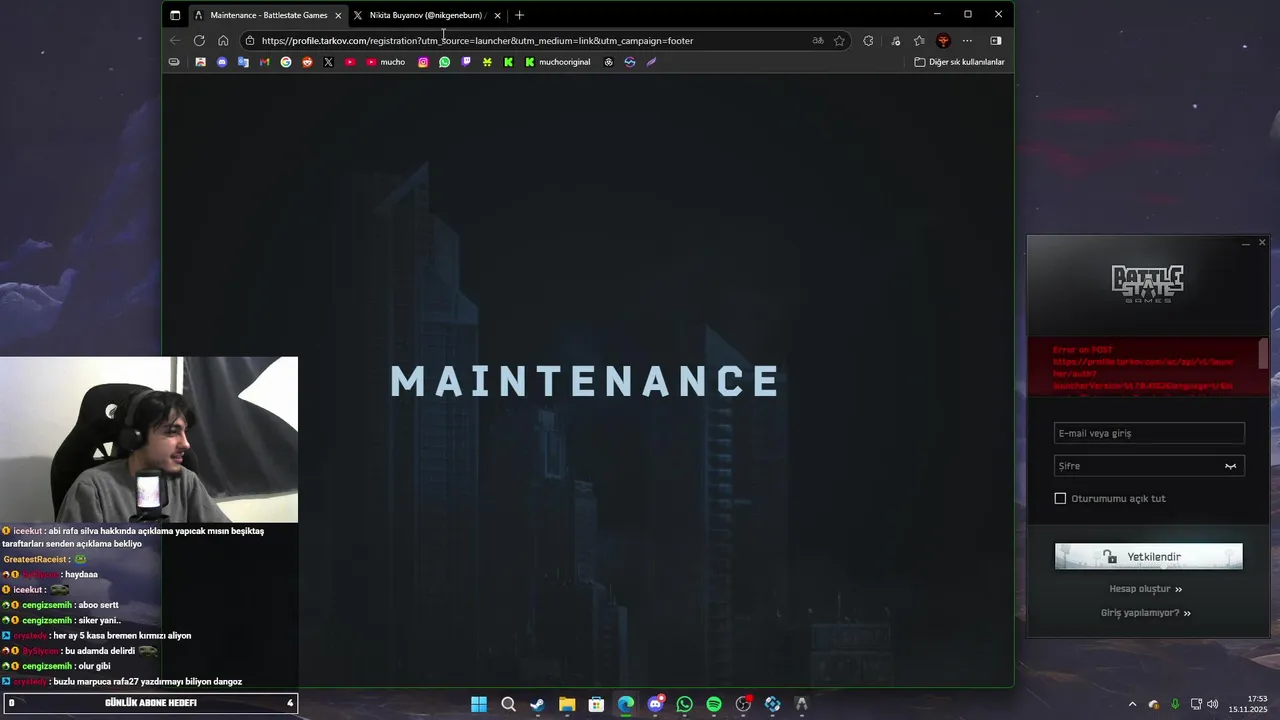
Task: Open the Reddit bookmark
Action: (x=307, y=62)
